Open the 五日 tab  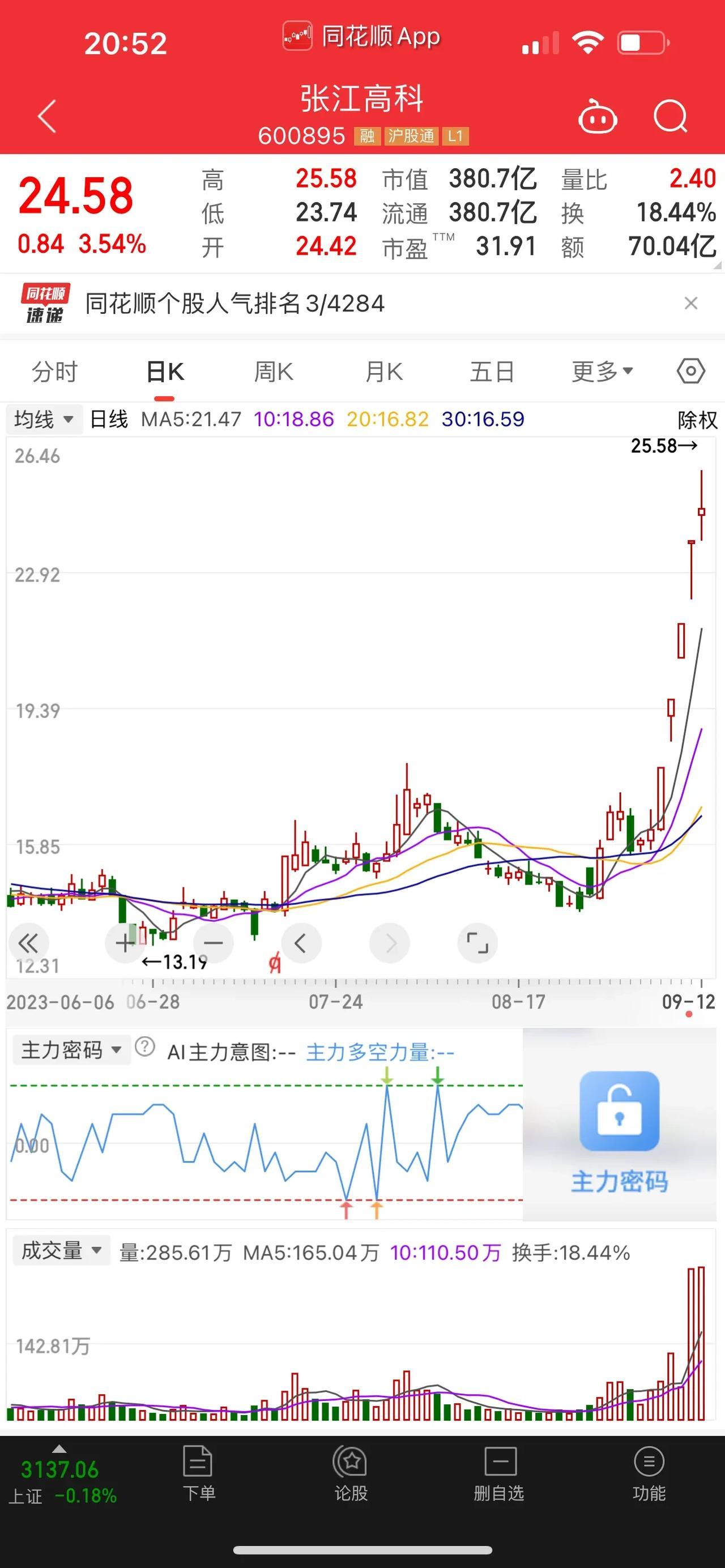tap(492, 371)
